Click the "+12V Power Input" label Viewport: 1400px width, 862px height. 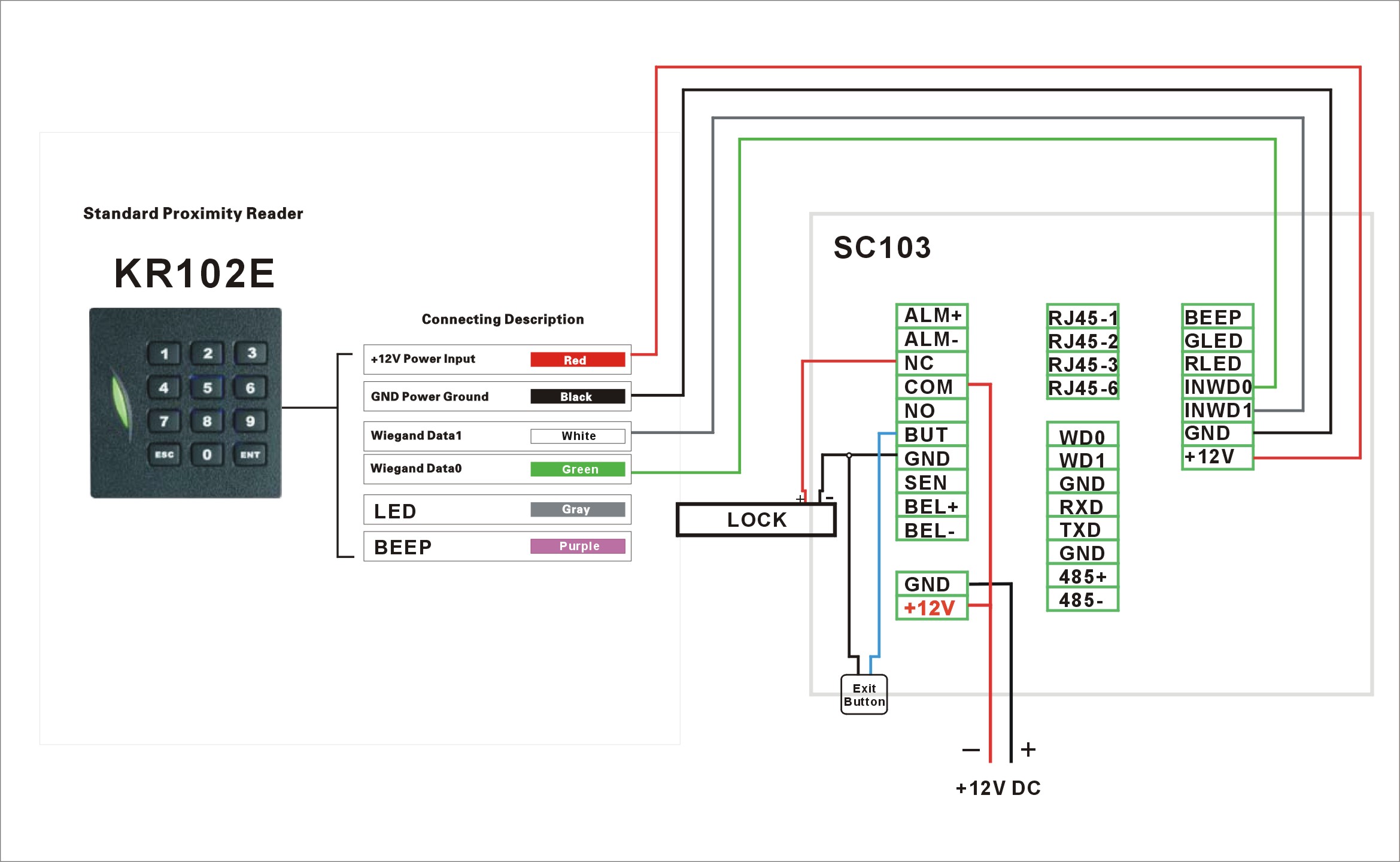click(x=423, y=359)
